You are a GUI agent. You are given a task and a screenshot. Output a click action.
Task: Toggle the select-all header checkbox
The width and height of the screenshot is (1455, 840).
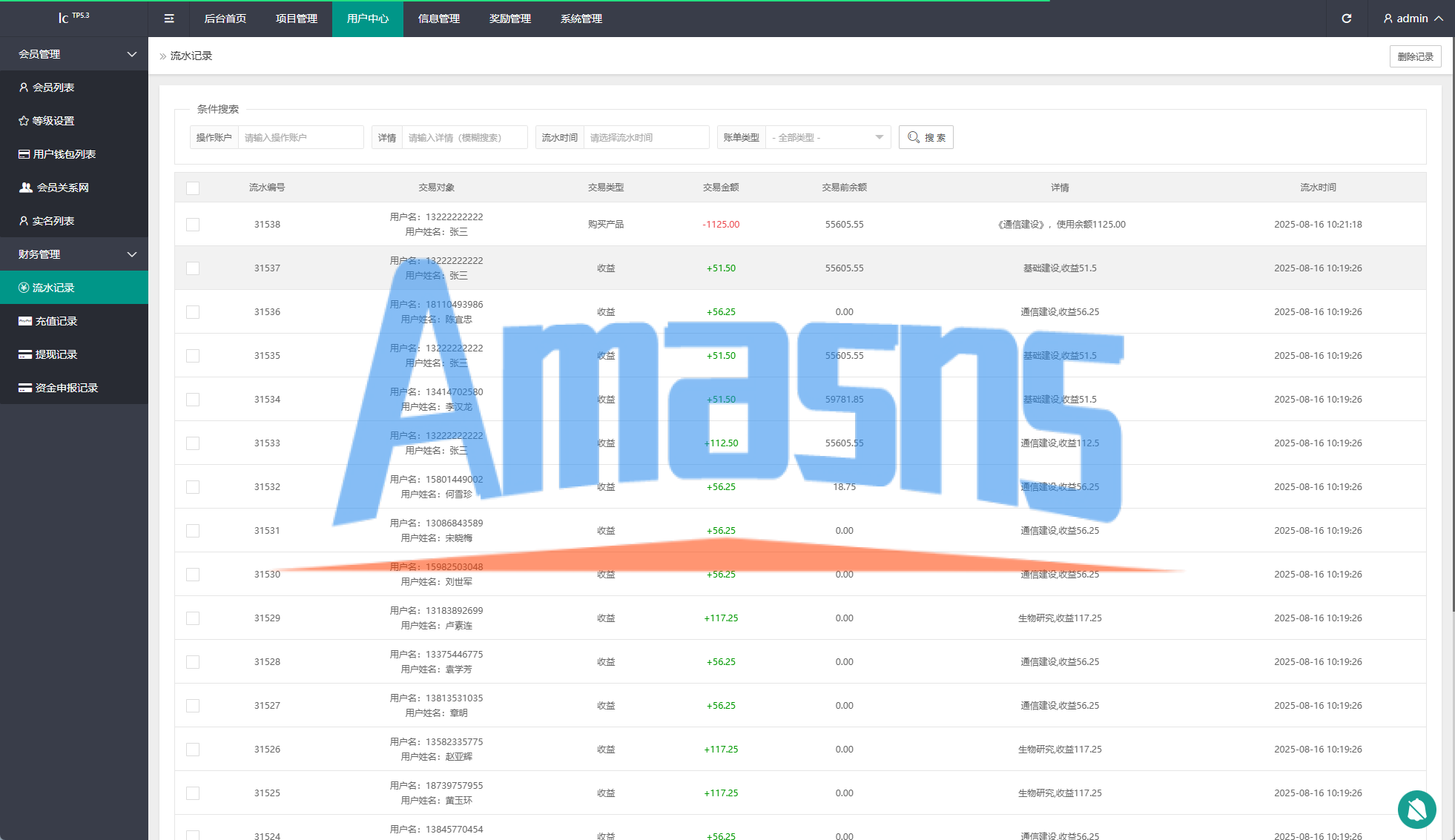click(x=193, y=188)
